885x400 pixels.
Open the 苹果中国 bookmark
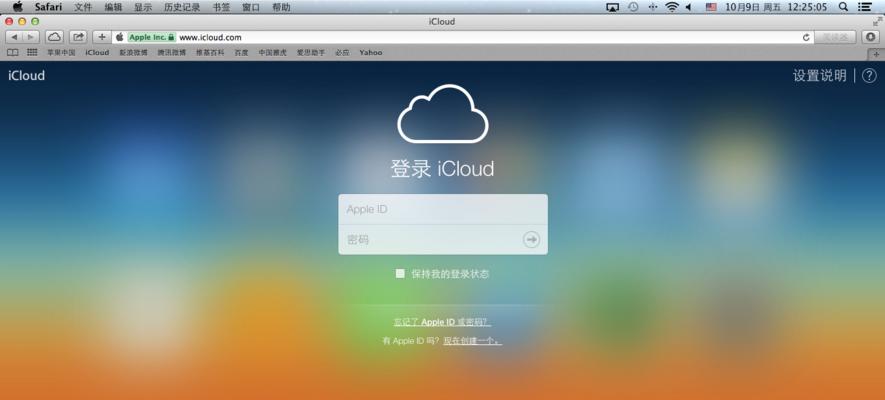(61, 52)
